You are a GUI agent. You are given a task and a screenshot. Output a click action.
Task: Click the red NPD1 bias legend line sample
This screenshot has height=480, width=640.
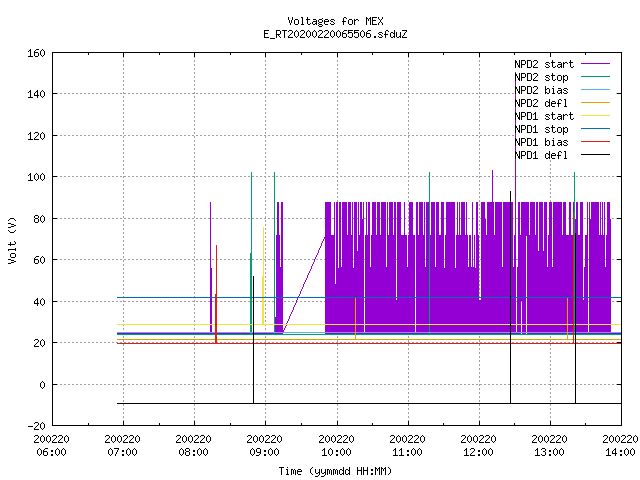pyautogui.click(x=595, y=142)
